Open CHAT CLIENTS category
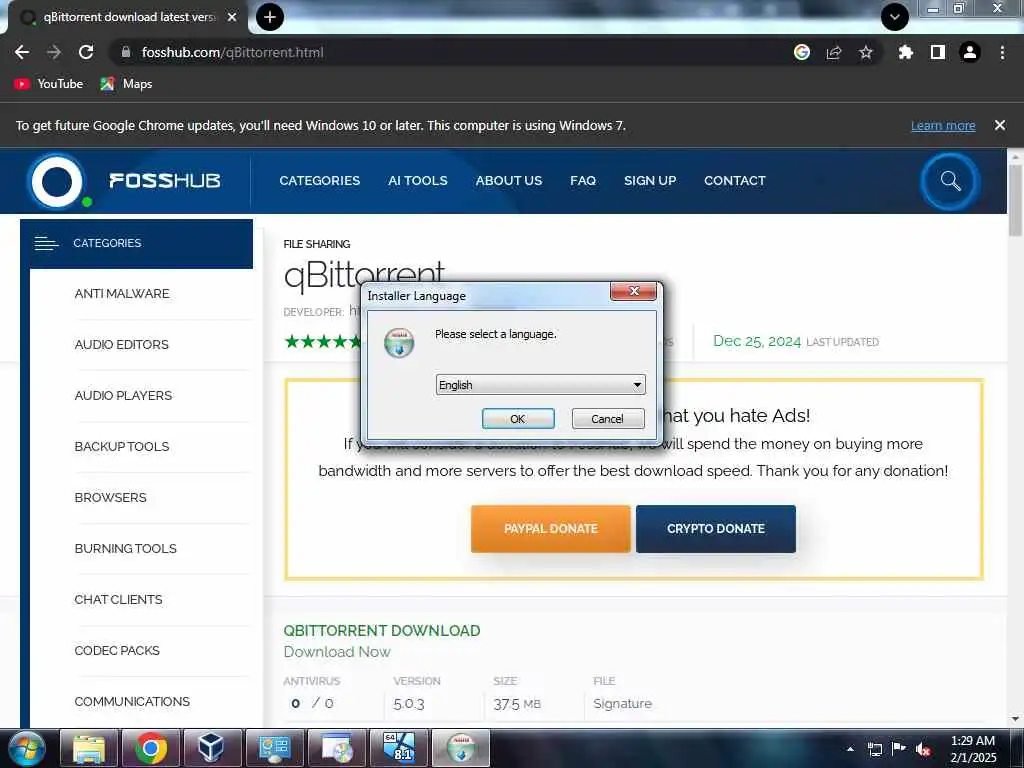Image resolution: width=1024 pixels, height=768 pixels. pyautogui.click(x=118, y=600)
